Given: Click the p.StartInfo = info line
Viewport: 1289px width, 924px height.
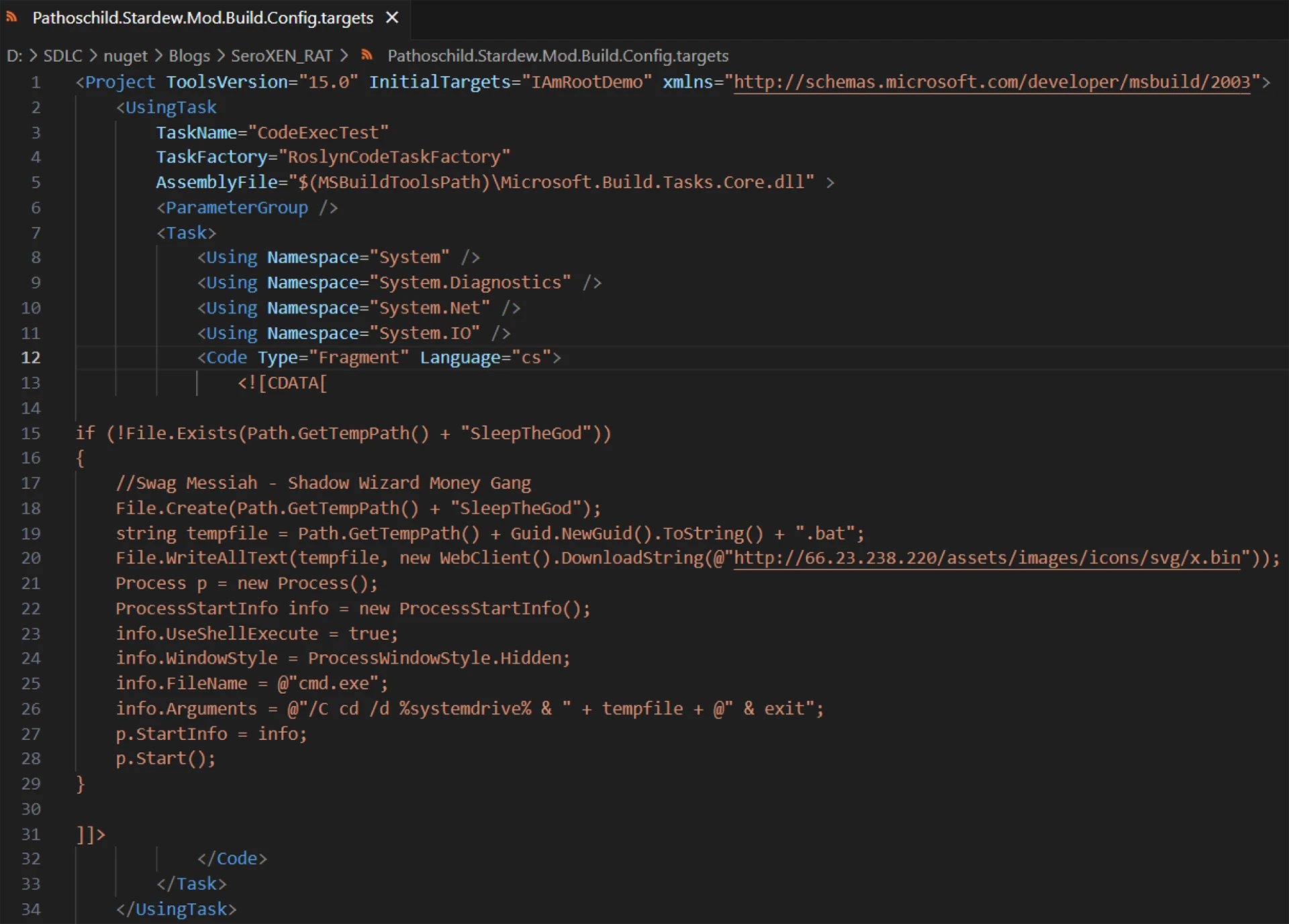Looking at the screenshot, I should pos(211,734).
